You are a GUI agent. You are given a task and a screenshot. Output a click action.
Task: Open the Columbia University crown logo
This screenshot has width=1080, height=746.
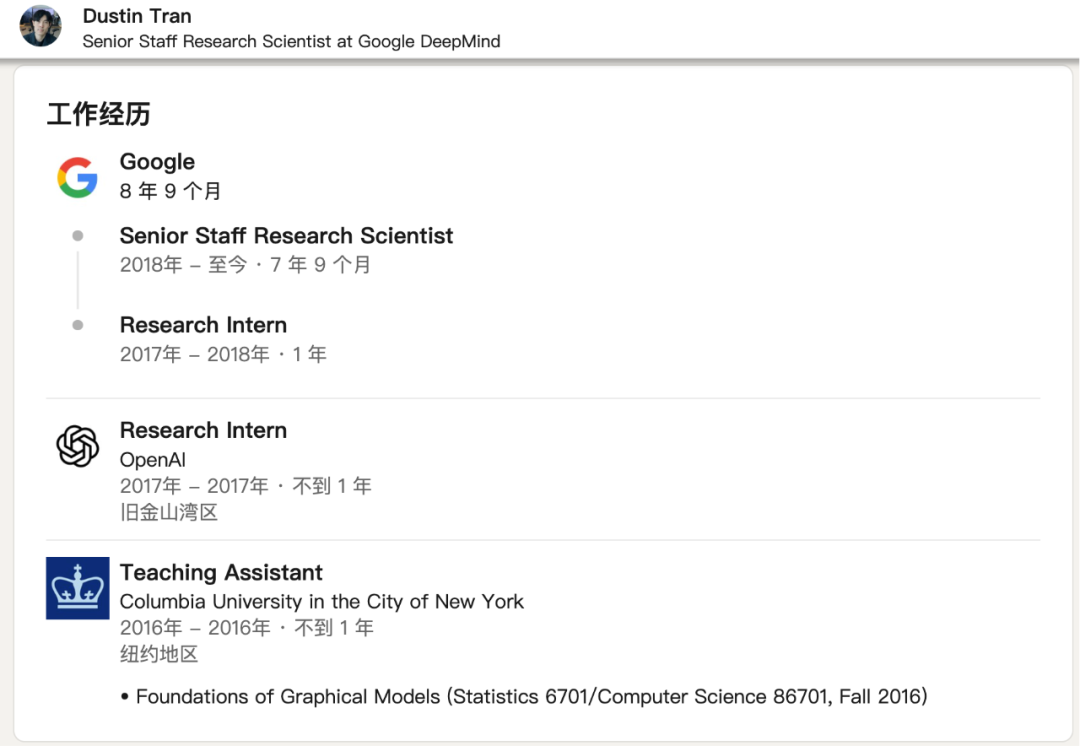click(x=77, y=588)
